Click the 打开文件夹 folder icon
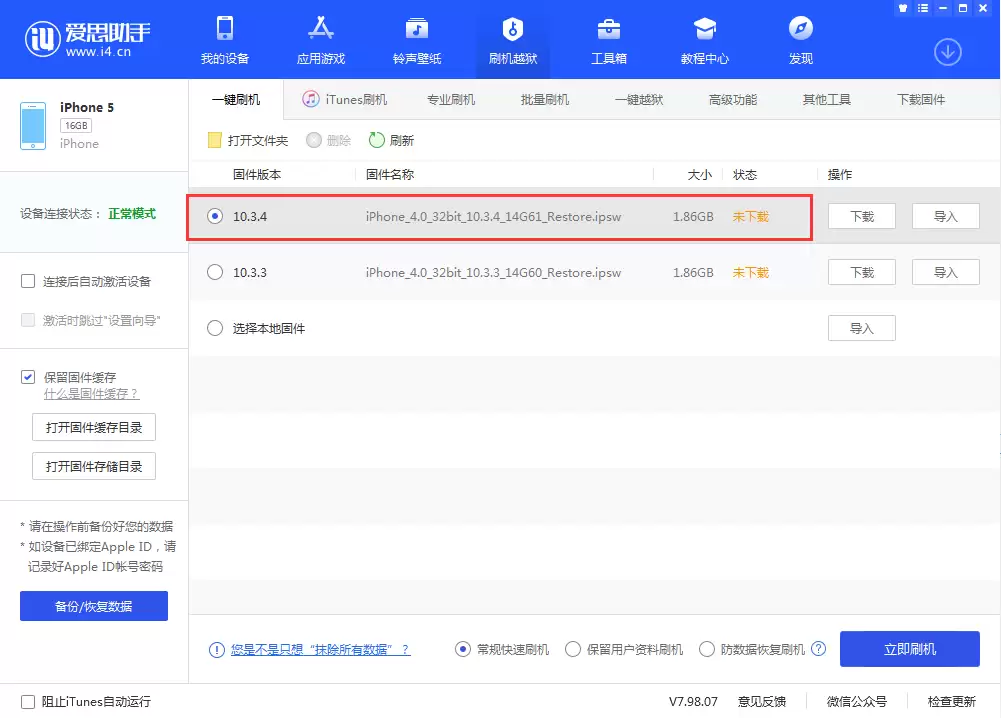Viewport: 1001px width, 718px height. point(214,140)
